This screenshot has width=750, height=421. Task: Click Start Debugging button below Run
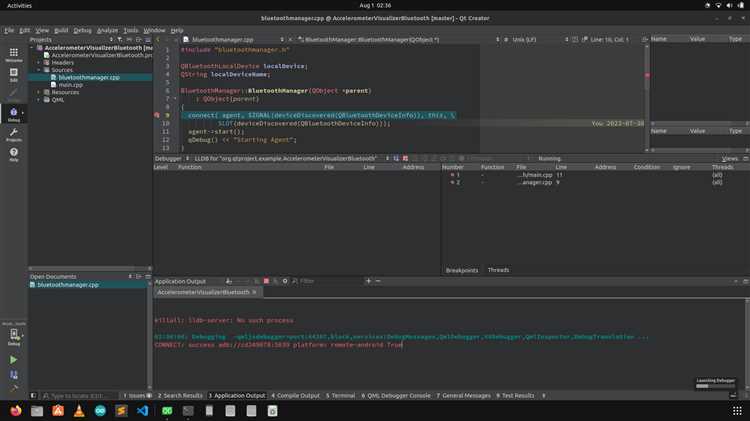[x=13, y=375]
